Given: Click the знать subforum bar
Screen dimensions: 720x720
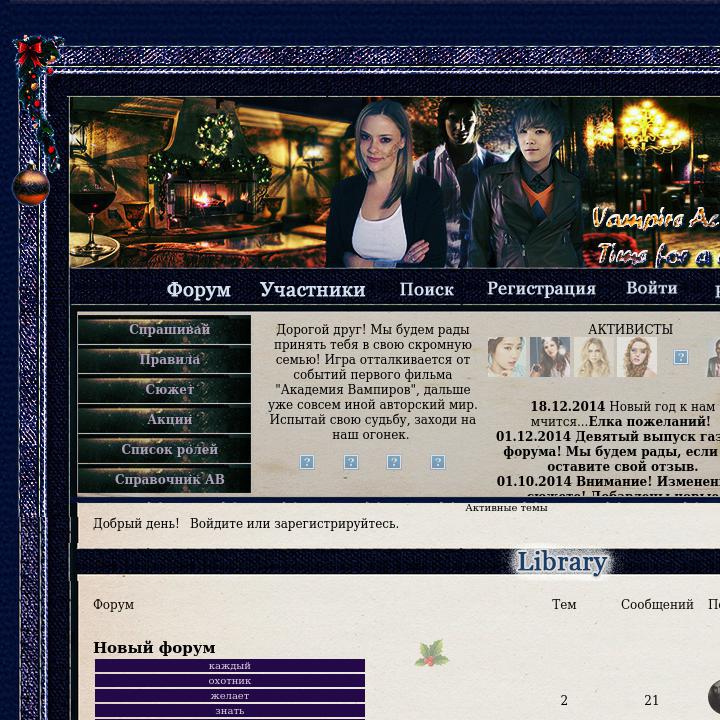Looking at the screenshot, I should click(230, 711).
